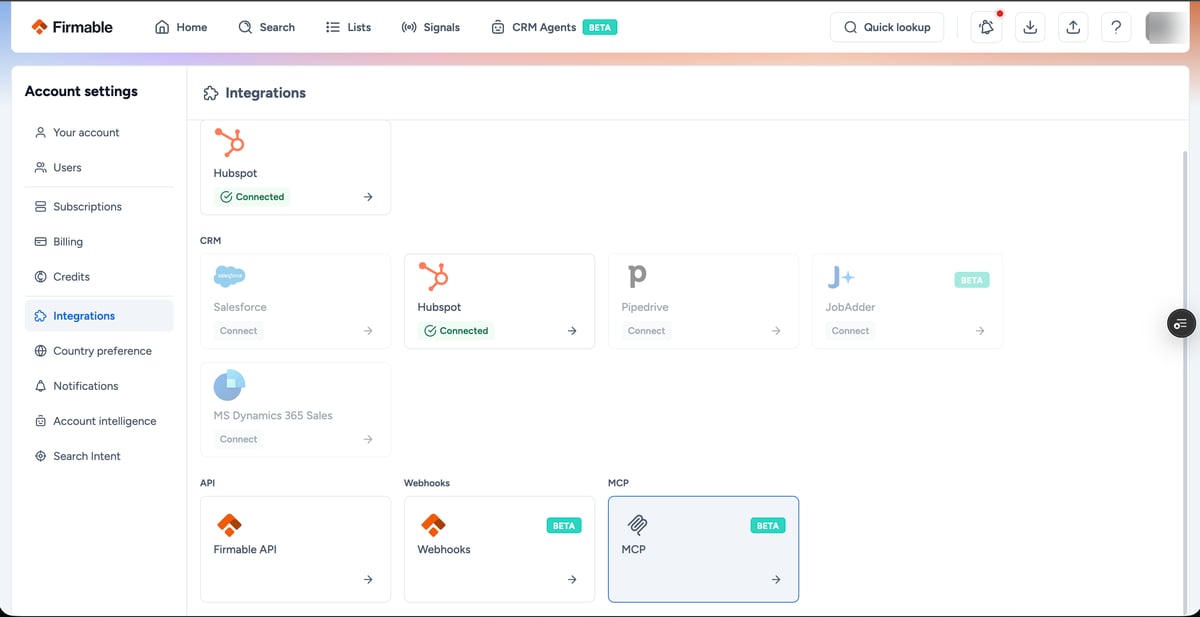Click the download icon in header

point(1030,27)
